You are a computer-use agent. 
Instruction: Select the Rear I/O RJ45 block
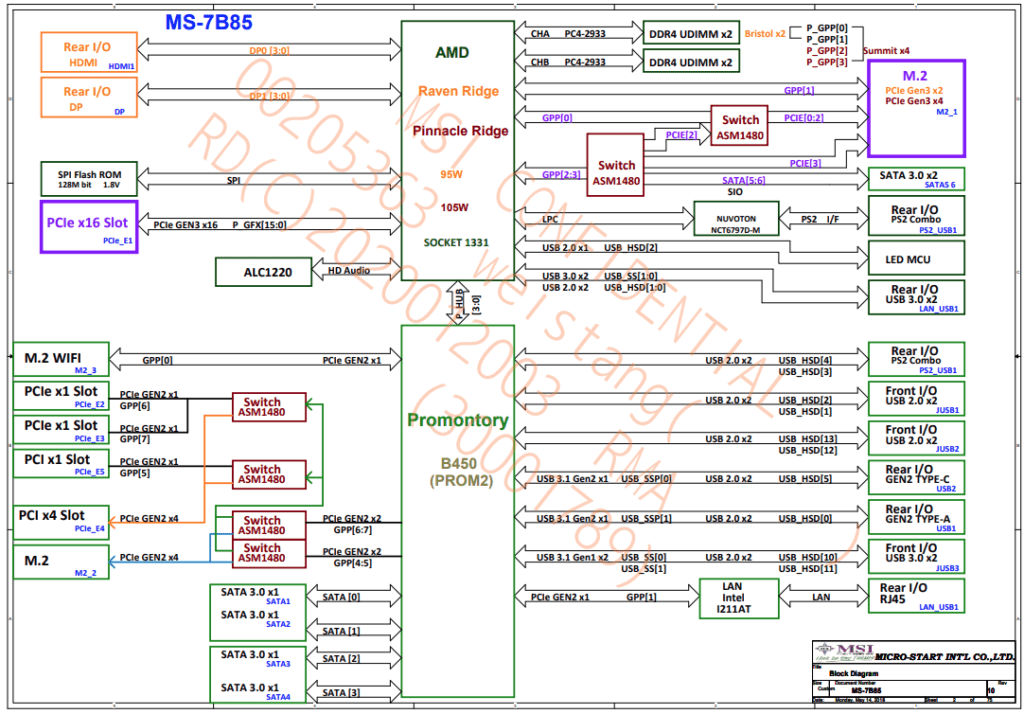tap(916, 596)
